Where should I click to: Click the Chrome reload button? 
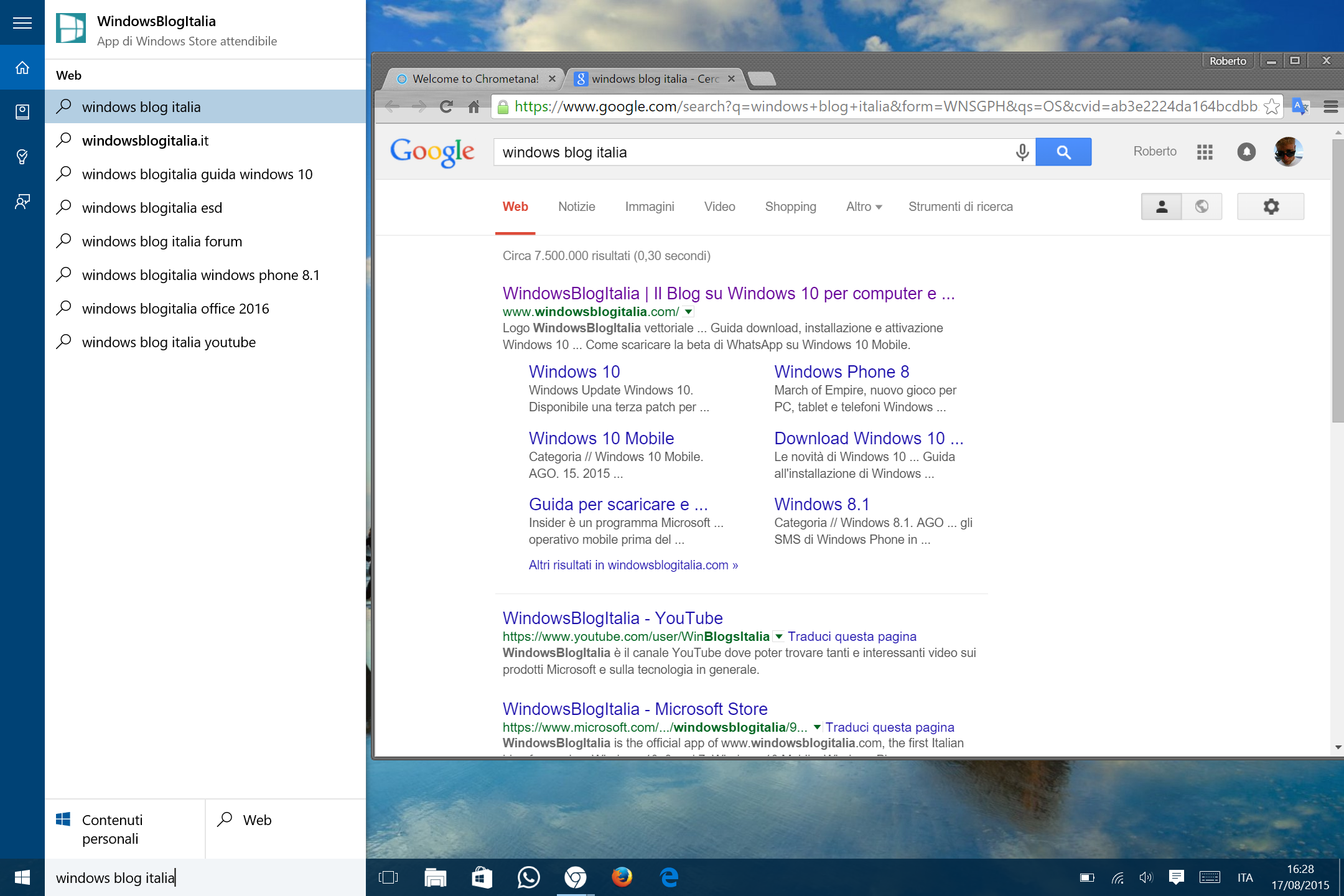446,107
